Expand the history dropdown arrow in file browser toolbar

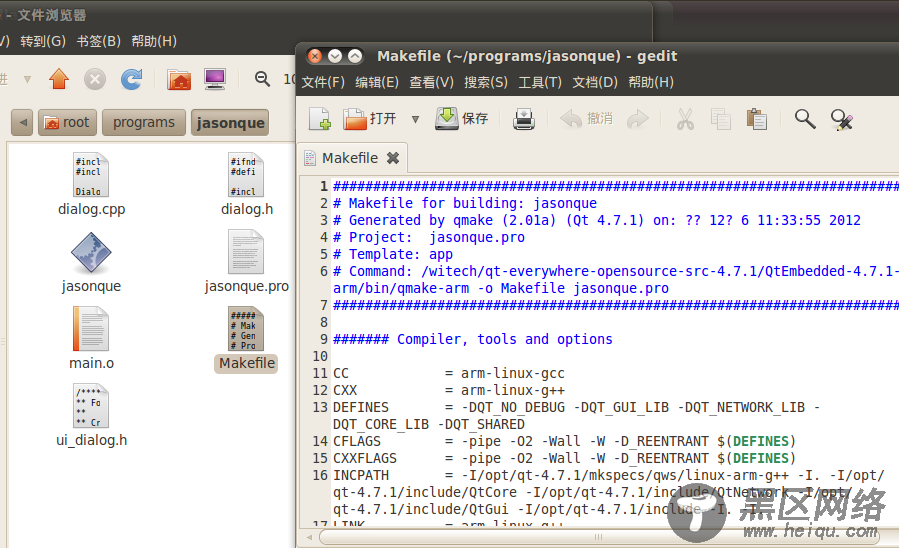27,79
